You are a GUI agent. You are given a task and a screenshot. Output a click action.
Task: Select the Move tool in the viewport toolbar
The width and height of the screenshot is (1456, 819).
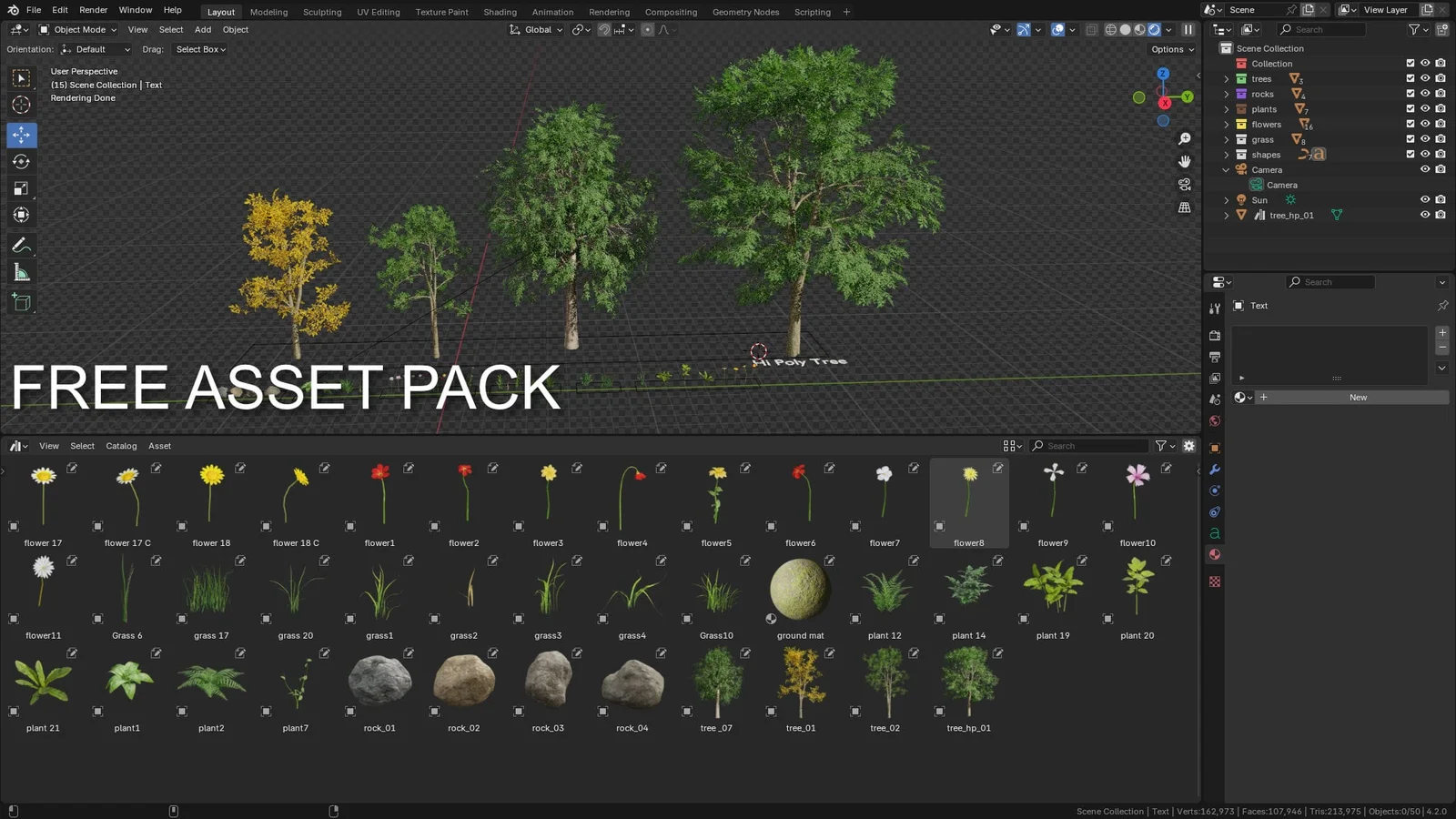pos(21,135)
